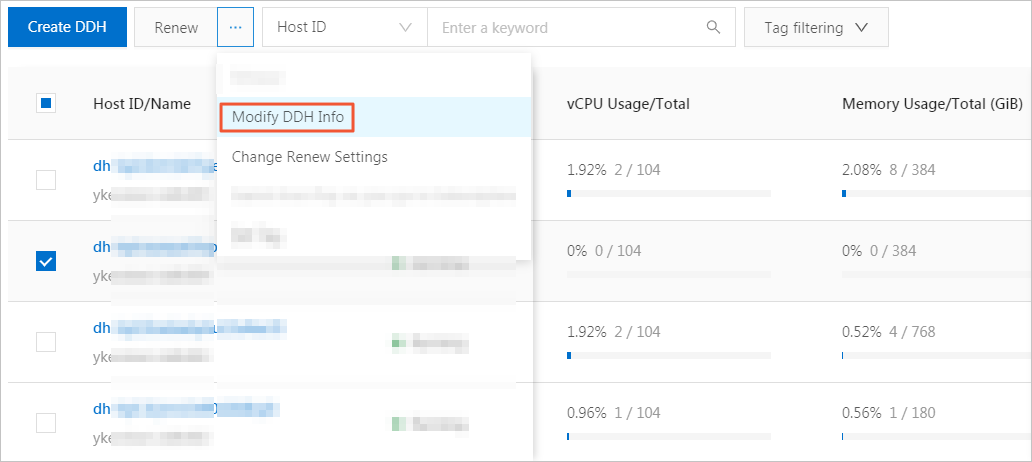The image size is (1032, 462).
Task: Select the third host row checkbox
Action: (x=46, y=342)
